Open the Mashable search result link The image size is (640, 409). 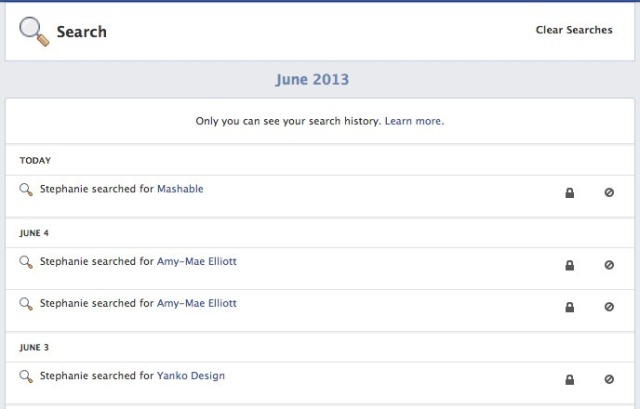pyautogui.click(x=180, y=189)
